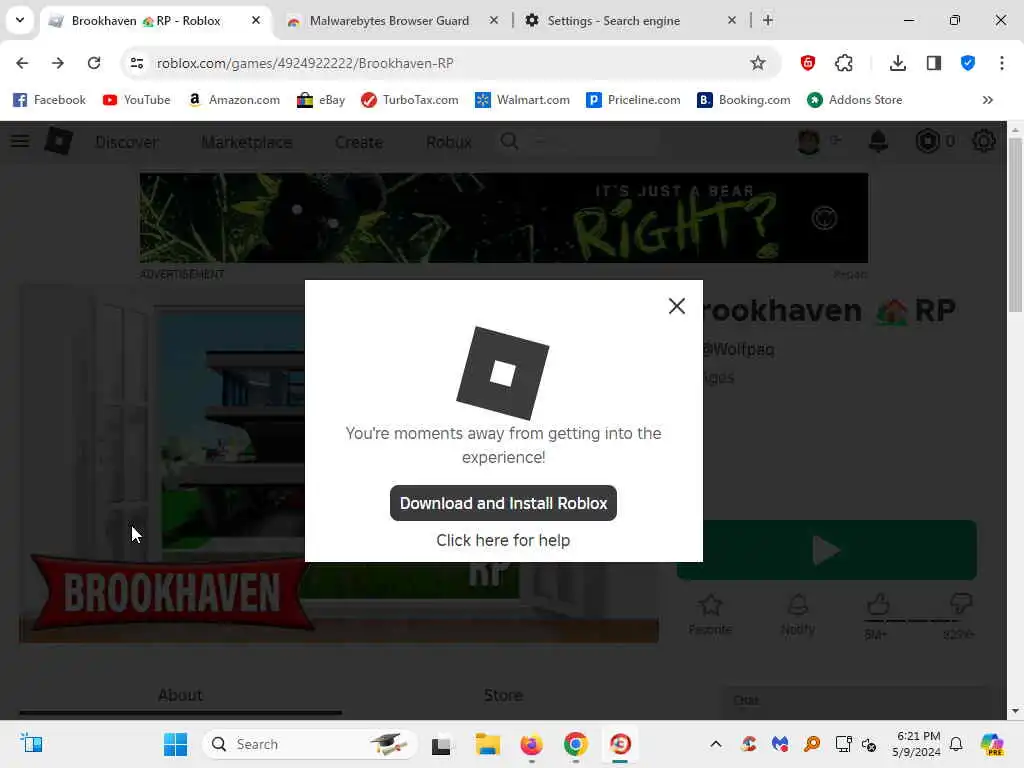Image resolution: width=1024 pixels, height=768 pixels.
Task: Open File Explorer from taskbar
Action: pos(487,744)
